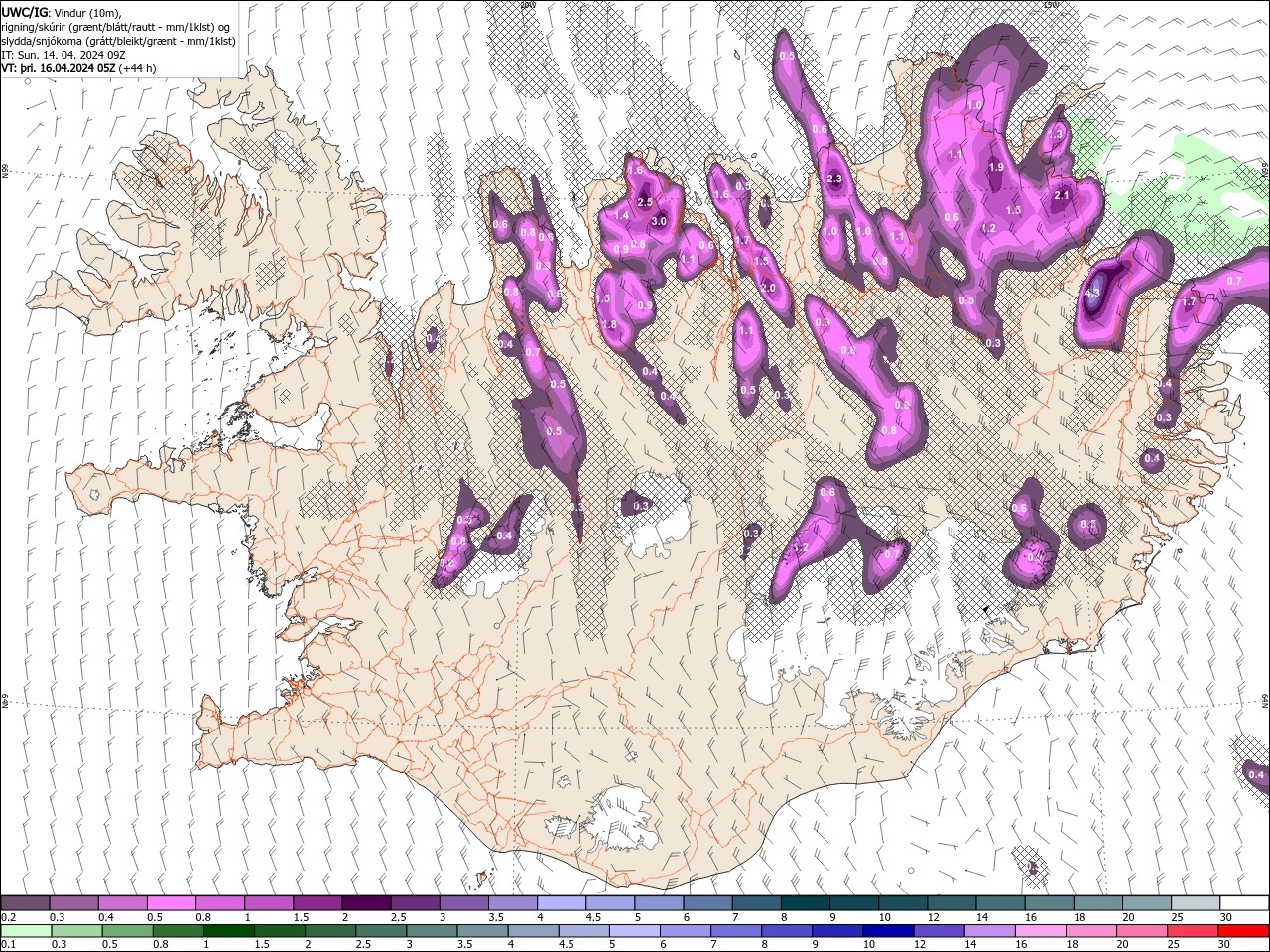Click the 2.3 snowfall value label

834,179
